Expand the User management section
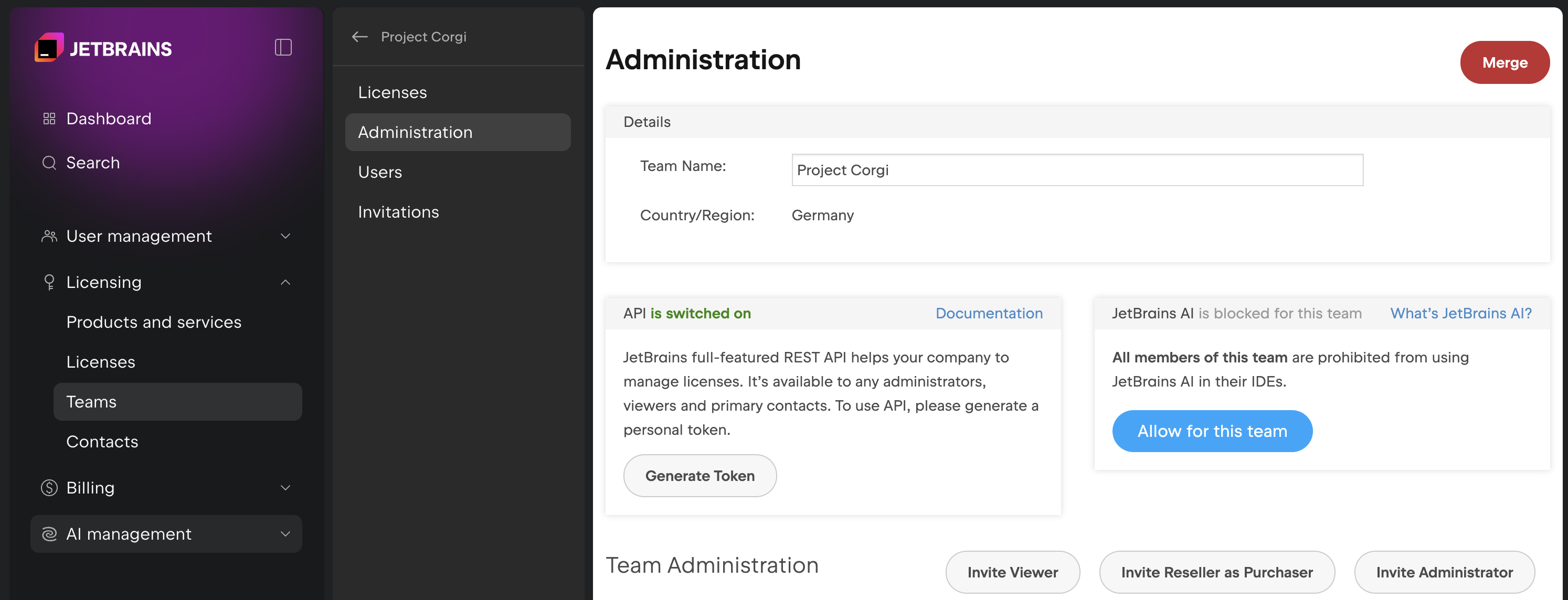The height and width of the screenshot is (600, 1568). click(285, 236)
